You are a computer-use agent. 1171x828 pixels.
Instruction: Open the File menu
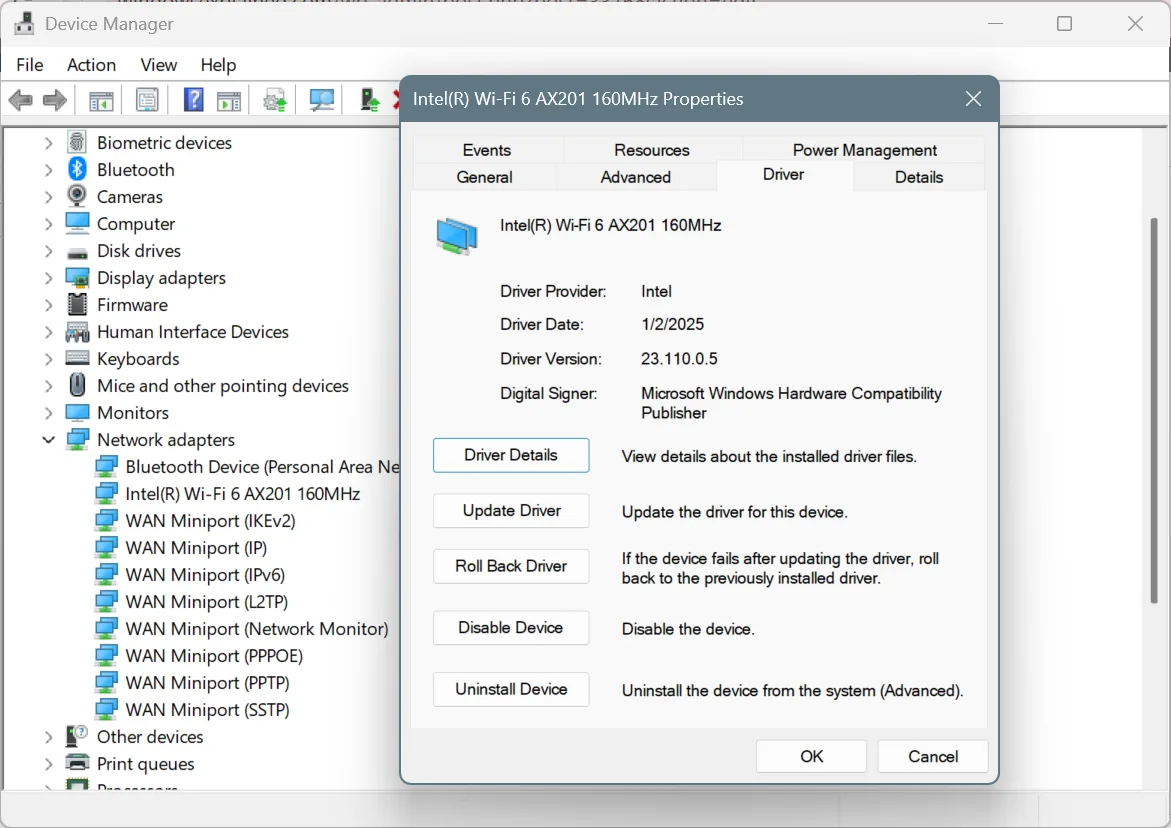[30, 65]
